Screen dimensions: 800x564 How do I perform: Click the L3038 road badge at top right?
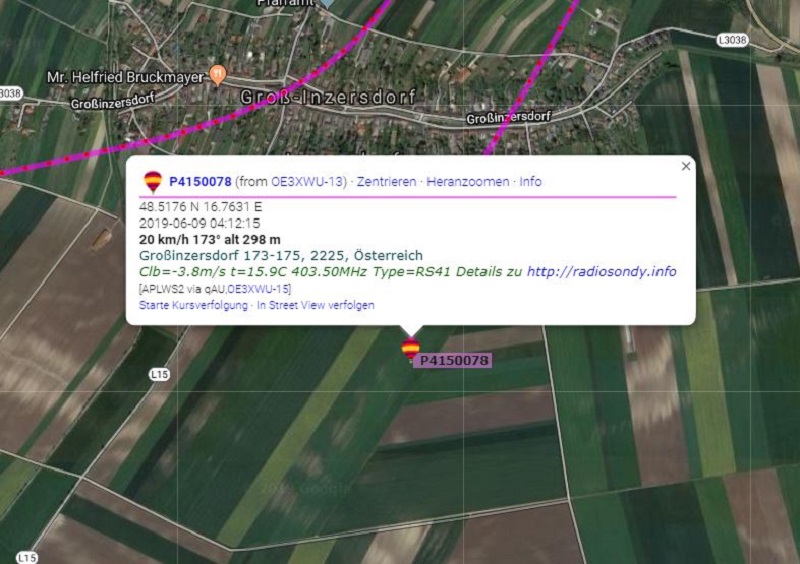(x=732, y=40)
